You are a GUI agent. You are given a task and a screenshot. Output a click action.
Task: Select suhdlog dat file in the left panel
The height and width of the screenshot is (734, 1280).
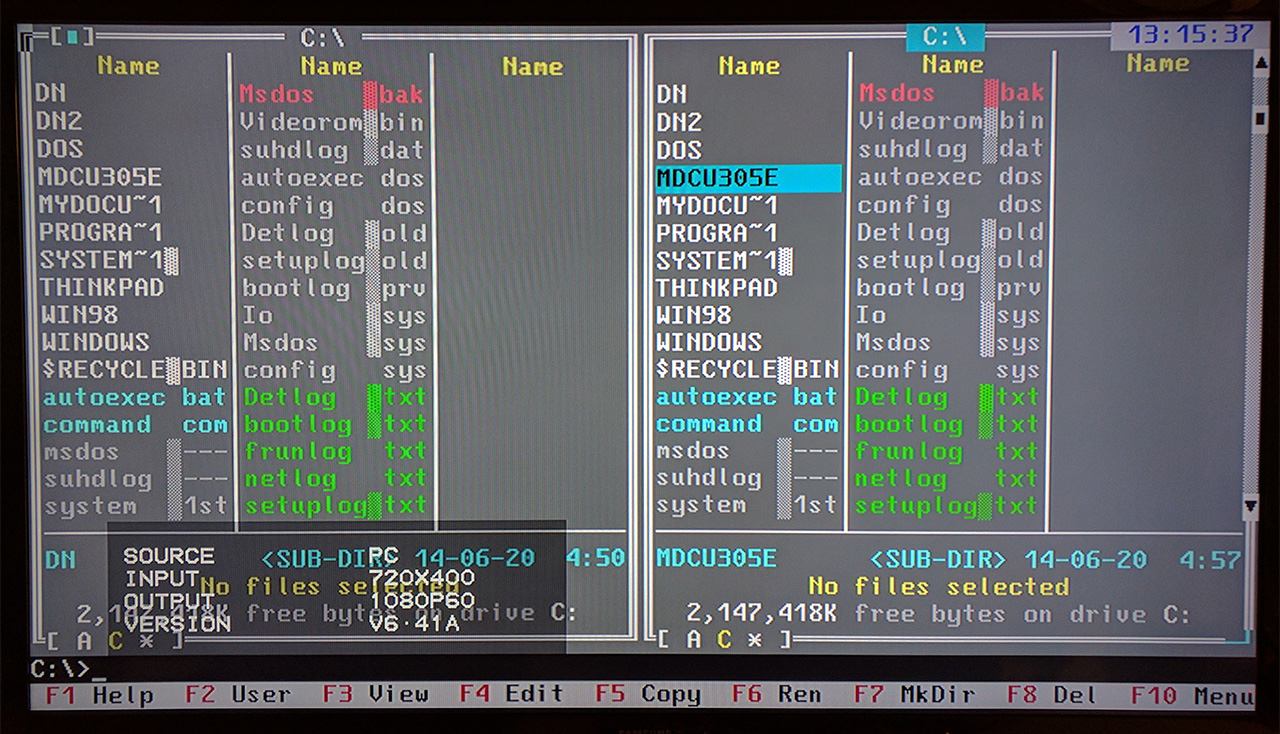333,151
